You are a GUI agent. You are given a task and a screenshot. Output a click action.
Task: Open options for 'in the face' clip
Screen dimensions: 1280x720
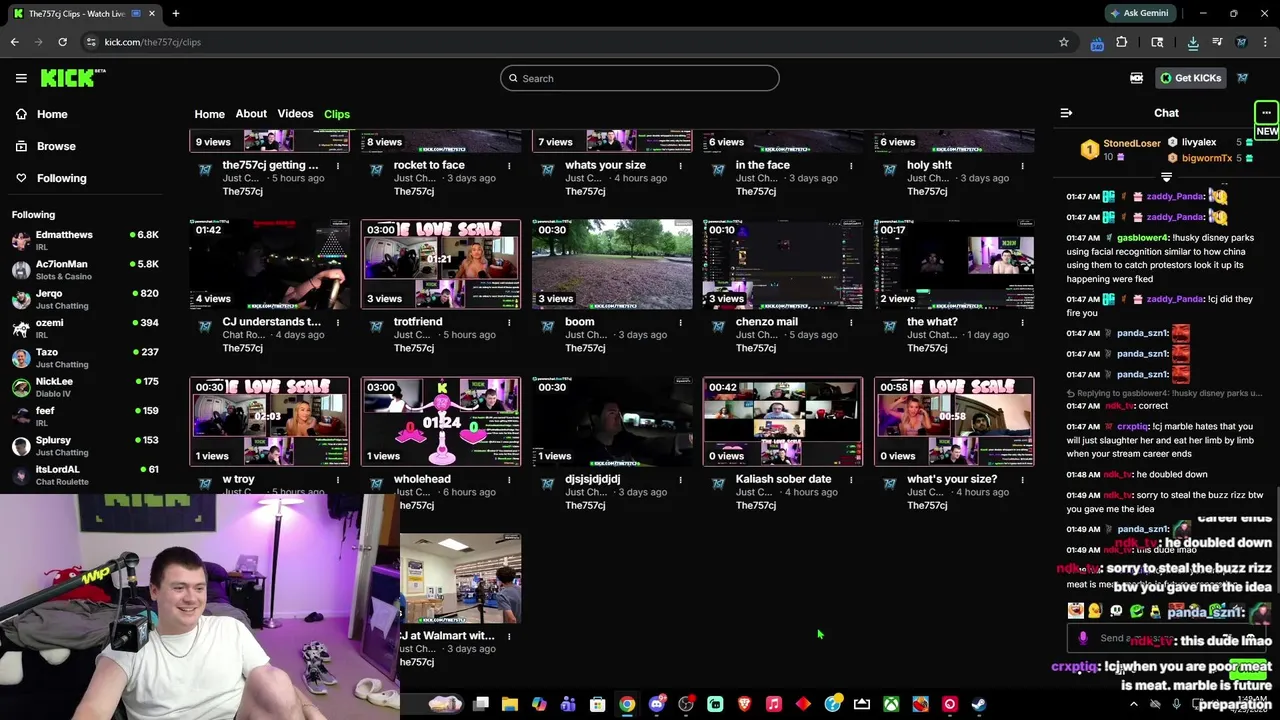click(851, 166)
